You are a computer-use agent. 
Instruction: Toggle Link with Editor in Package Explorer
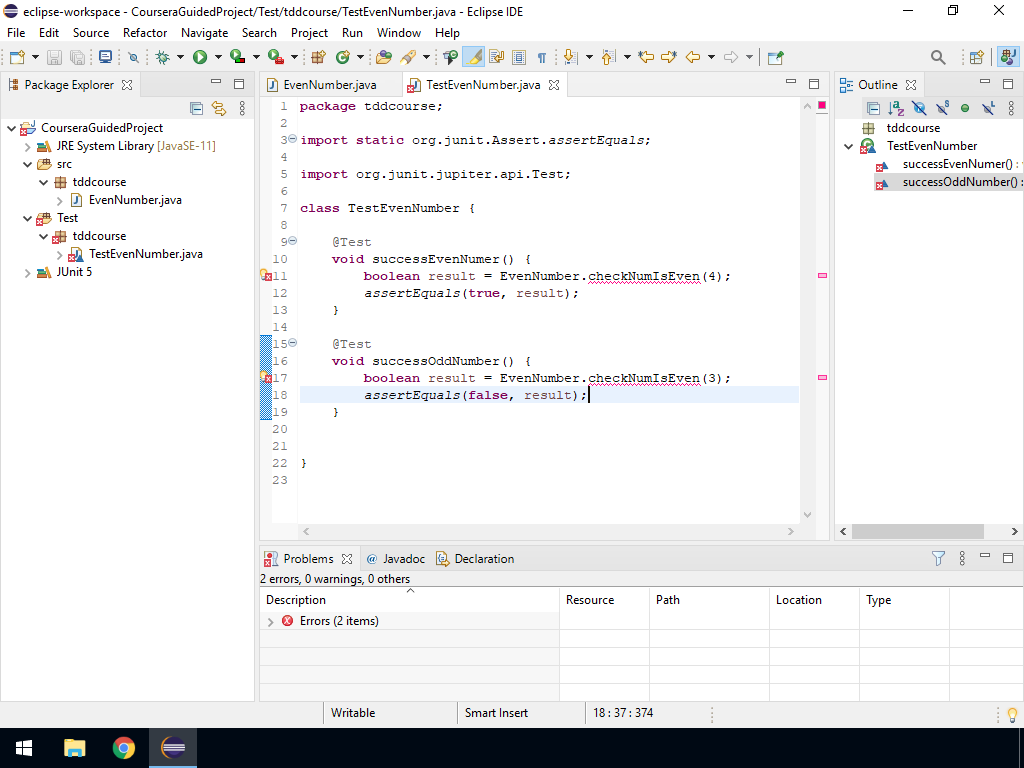219,109
